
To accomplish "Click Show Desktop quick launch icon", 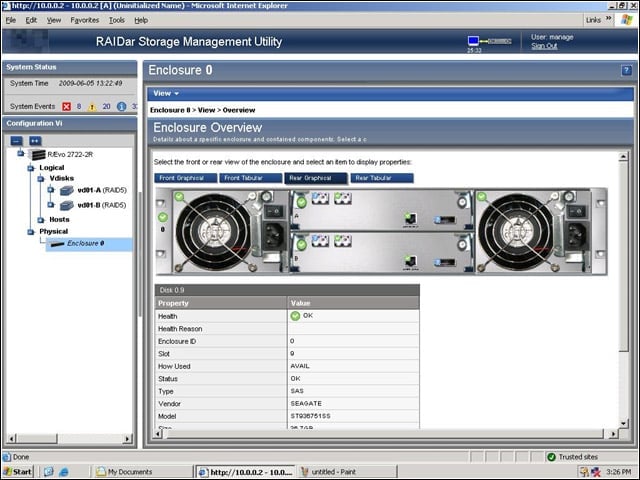I will click(x=49, y=472).
